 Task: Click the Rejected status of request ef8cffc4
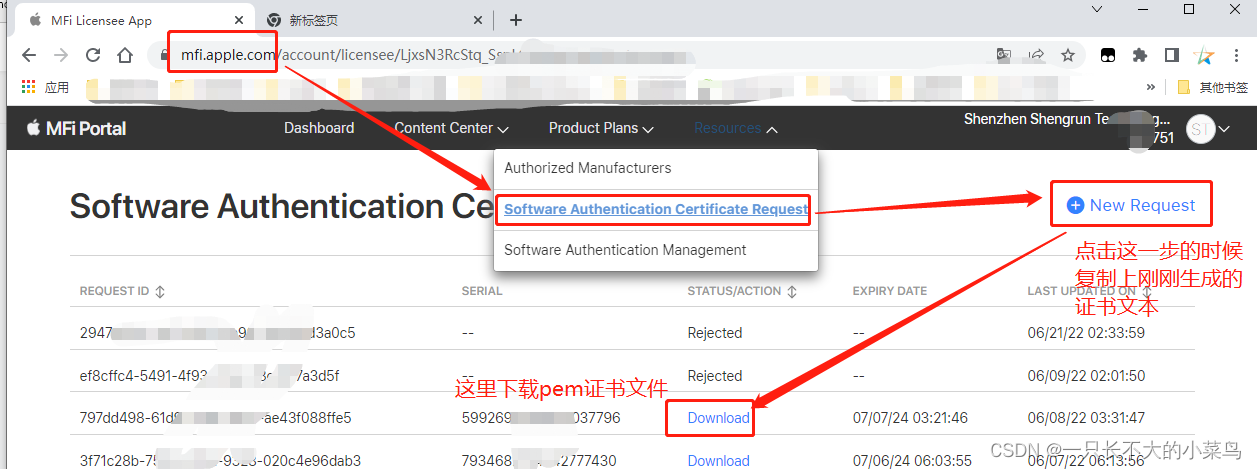coord(715,376)
